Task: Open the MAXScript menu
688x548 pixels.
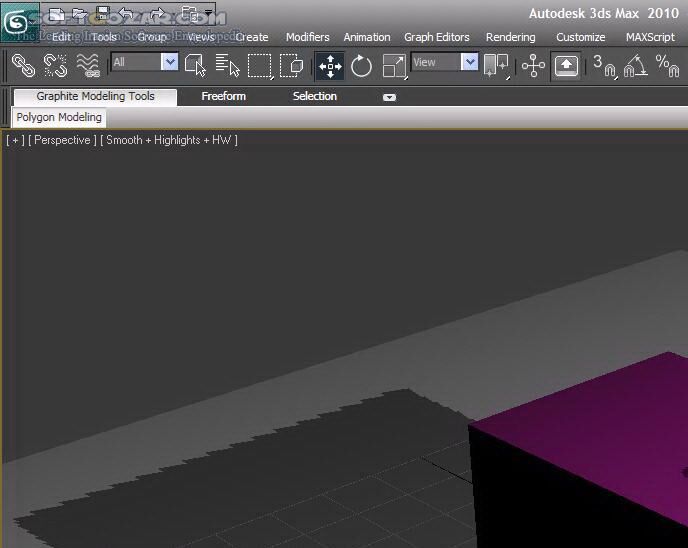Action: pos(650,37)
